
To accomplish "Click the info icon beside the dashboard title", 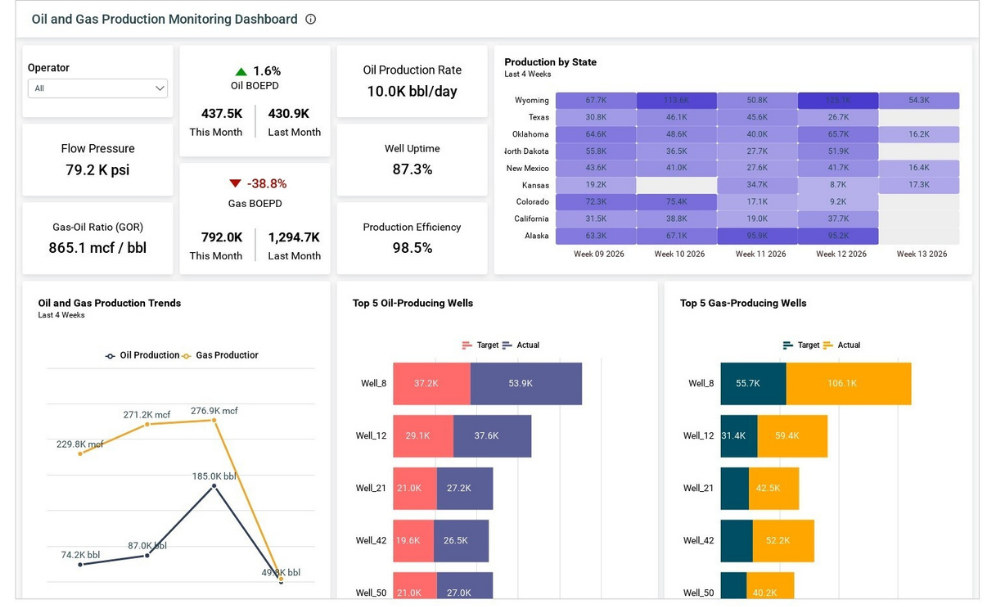I will point(311,19).
